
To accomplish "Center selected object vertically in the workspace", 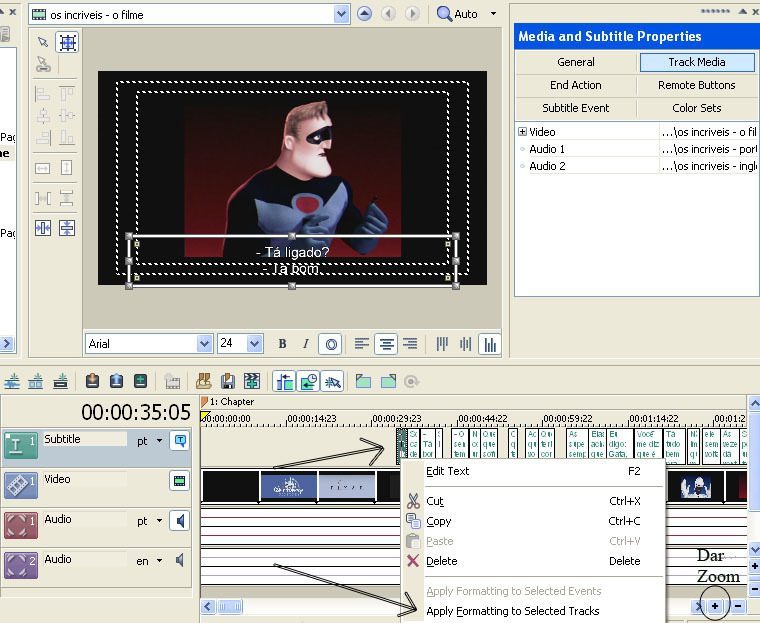I will pos(67,228).
